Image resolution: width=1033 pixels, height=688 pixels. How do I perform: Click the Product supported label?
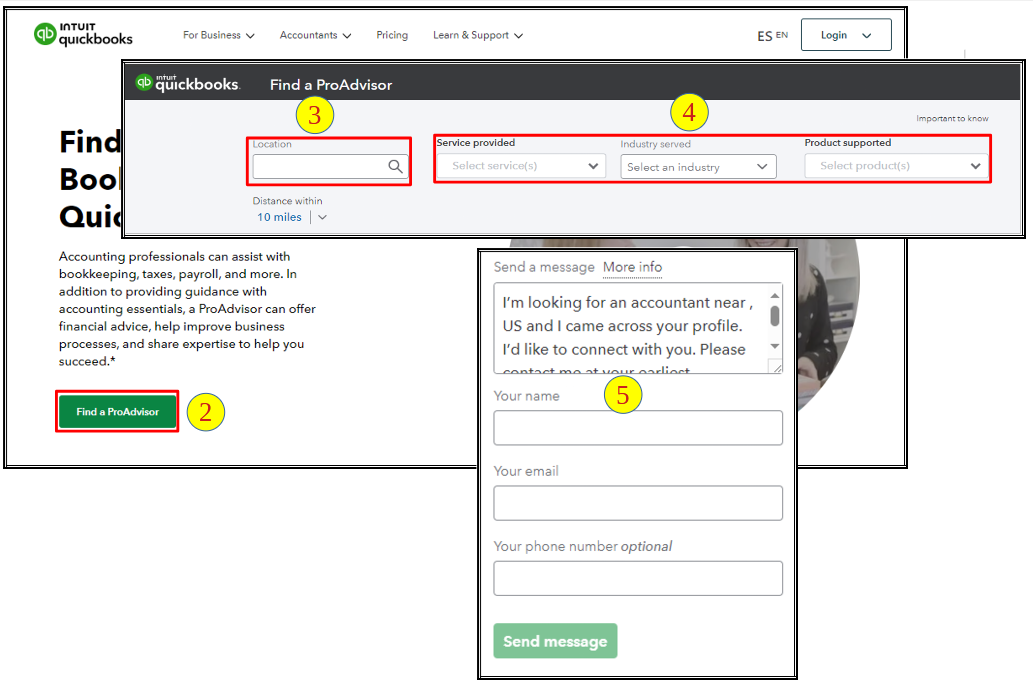pyautogui.click(x=847, y=142)
